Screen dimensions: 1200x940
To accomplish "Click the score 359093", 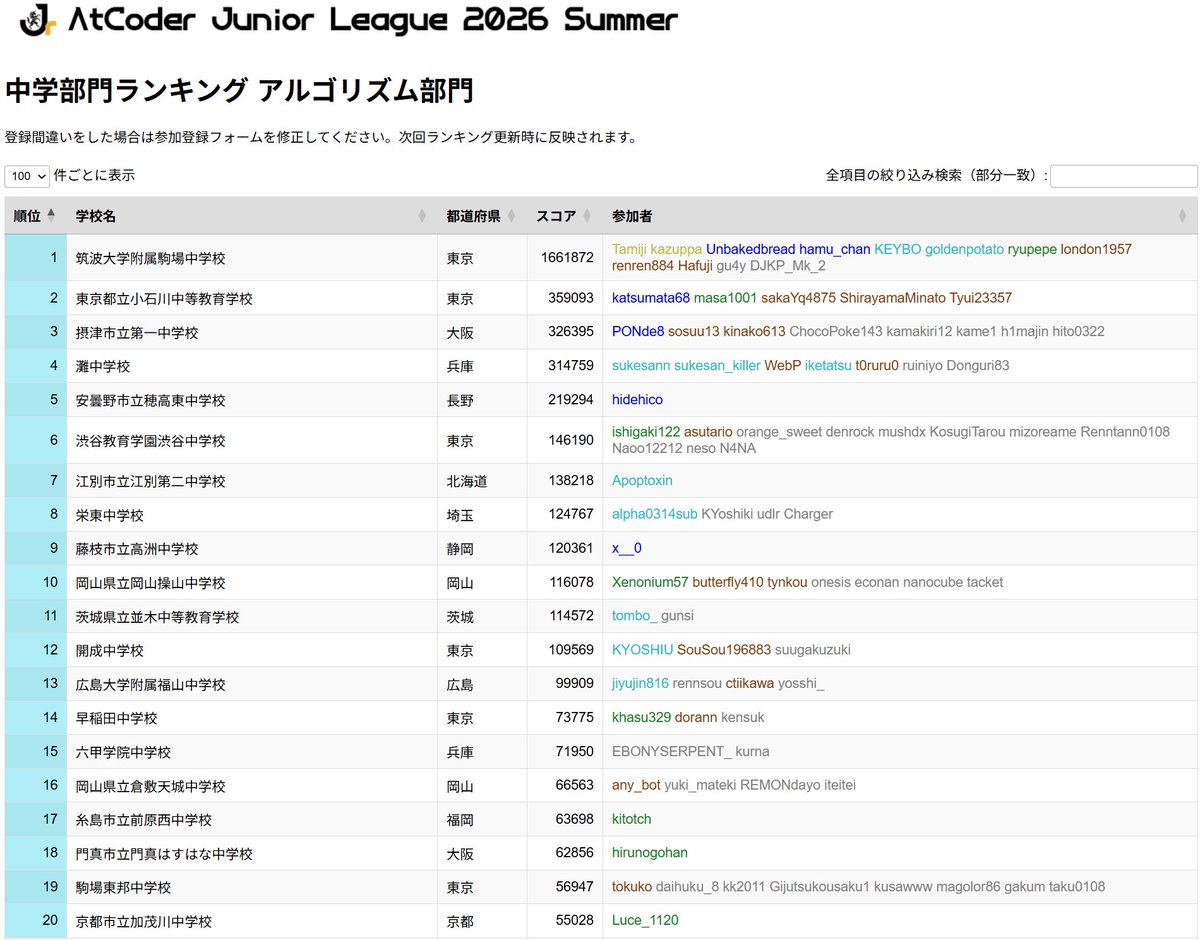I will (x=571, y=298).
